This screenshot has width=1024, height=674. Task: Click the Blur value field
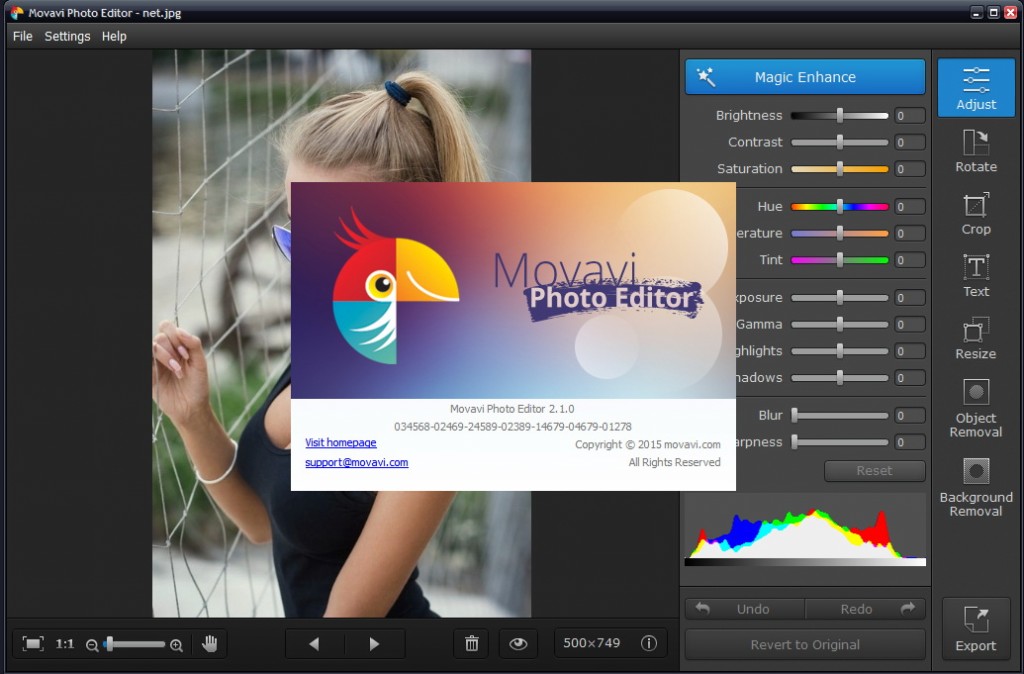click(909, 415)
